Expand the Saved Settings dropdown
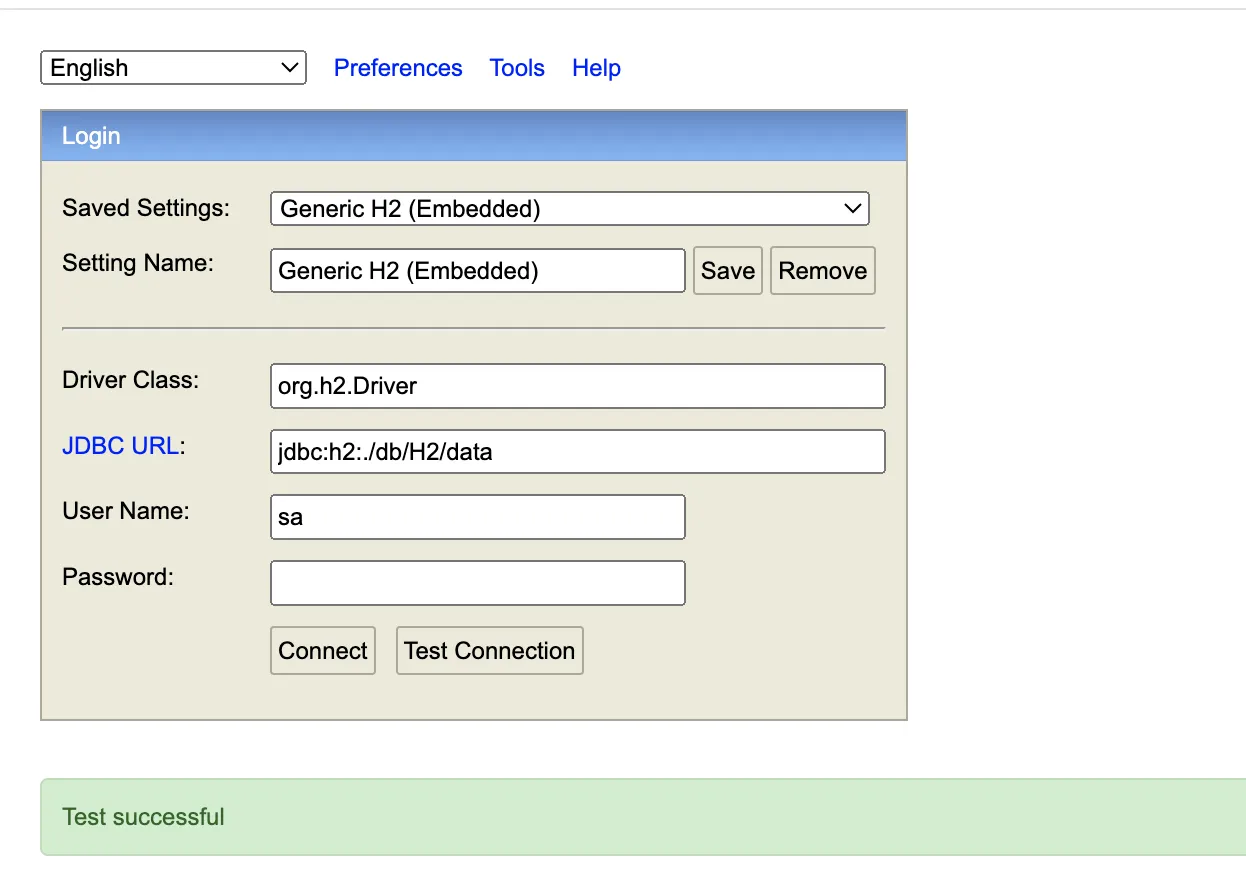The image size is (1246, 870). 569,209
